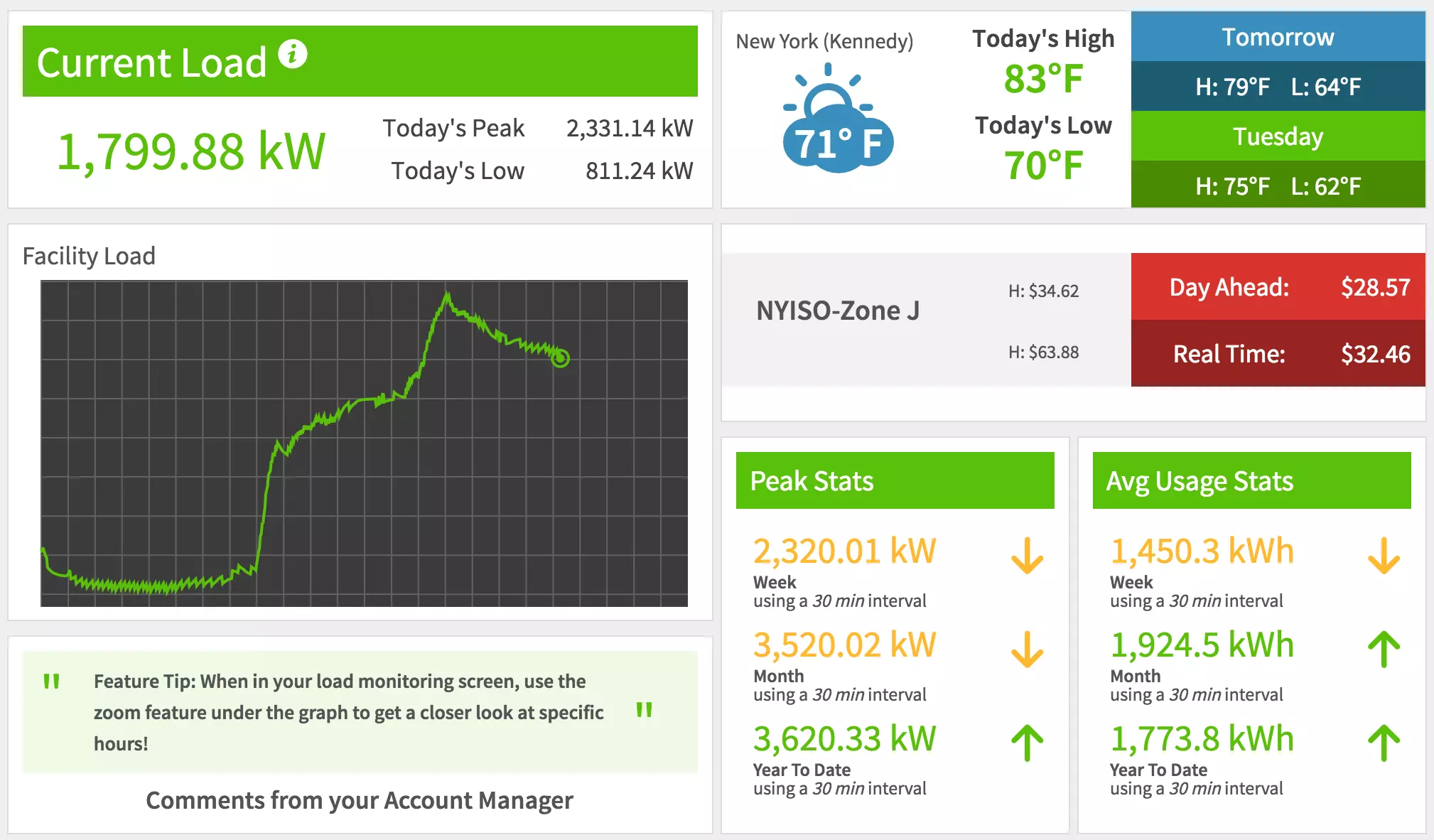The width and height of the screenshot is (1434, 840).
Task: Click the info icon next to Current Load
Action: coord(292,53)
